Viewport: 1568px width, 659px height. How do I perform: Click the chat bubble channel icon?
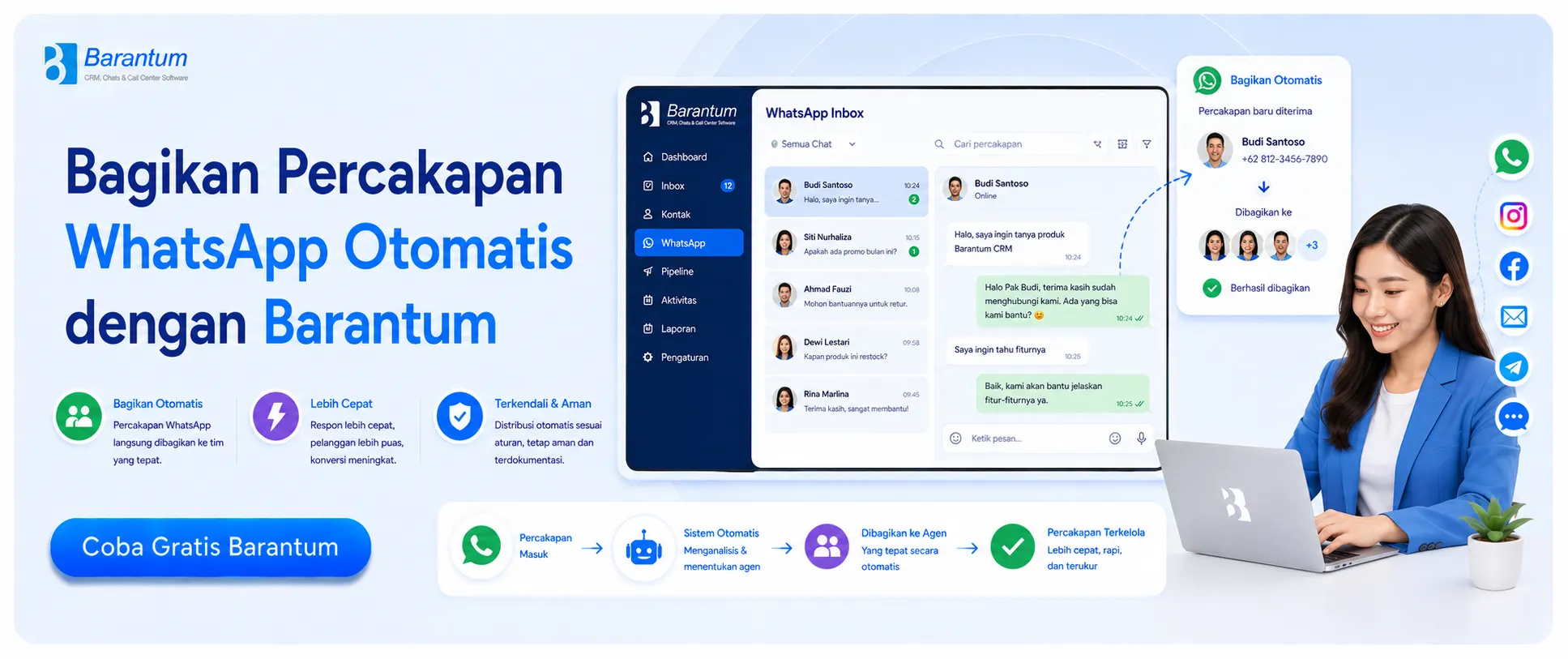pyautogui.click(x=1513, y=418)
